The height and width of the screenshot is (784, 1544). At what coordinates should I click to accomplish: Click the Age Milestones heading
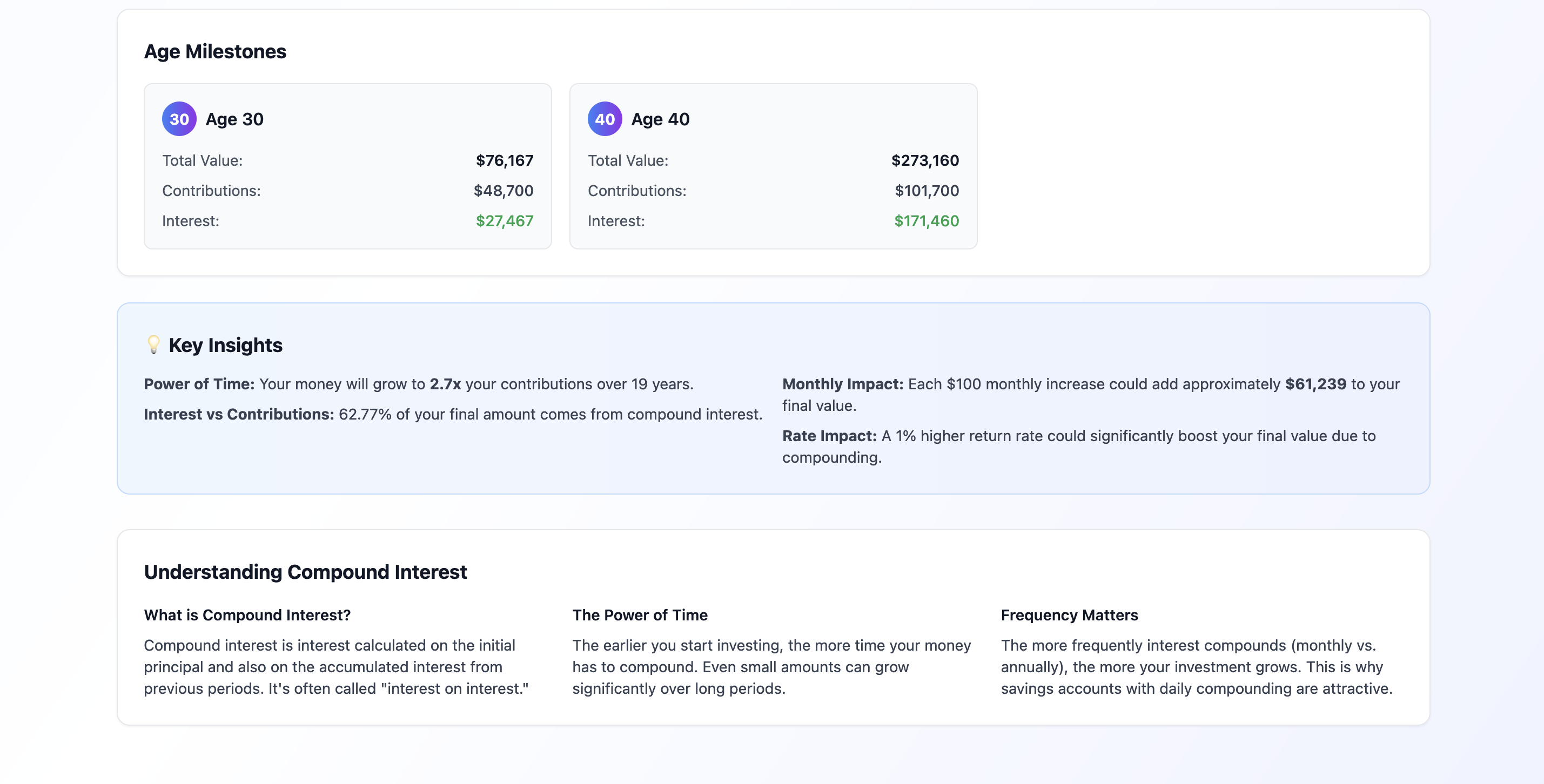214,51
